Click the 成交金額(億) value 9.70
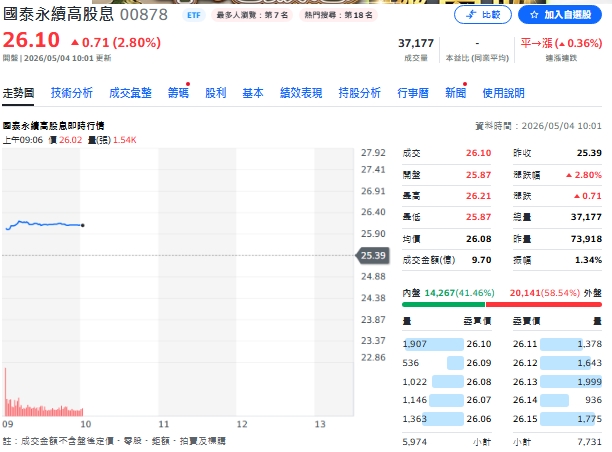Screen dimensions: 612x452 pos(481,260)
